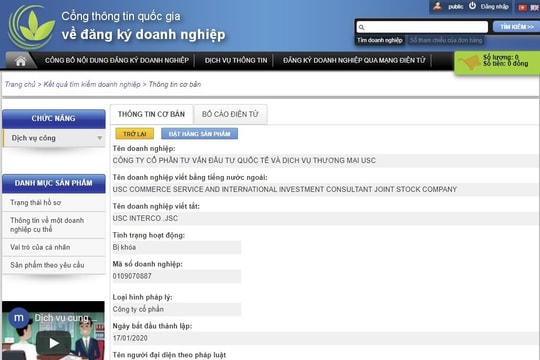Click founding date 17/01/2020
The height and width of the screenshot is (360, 540).
(130, 338)
